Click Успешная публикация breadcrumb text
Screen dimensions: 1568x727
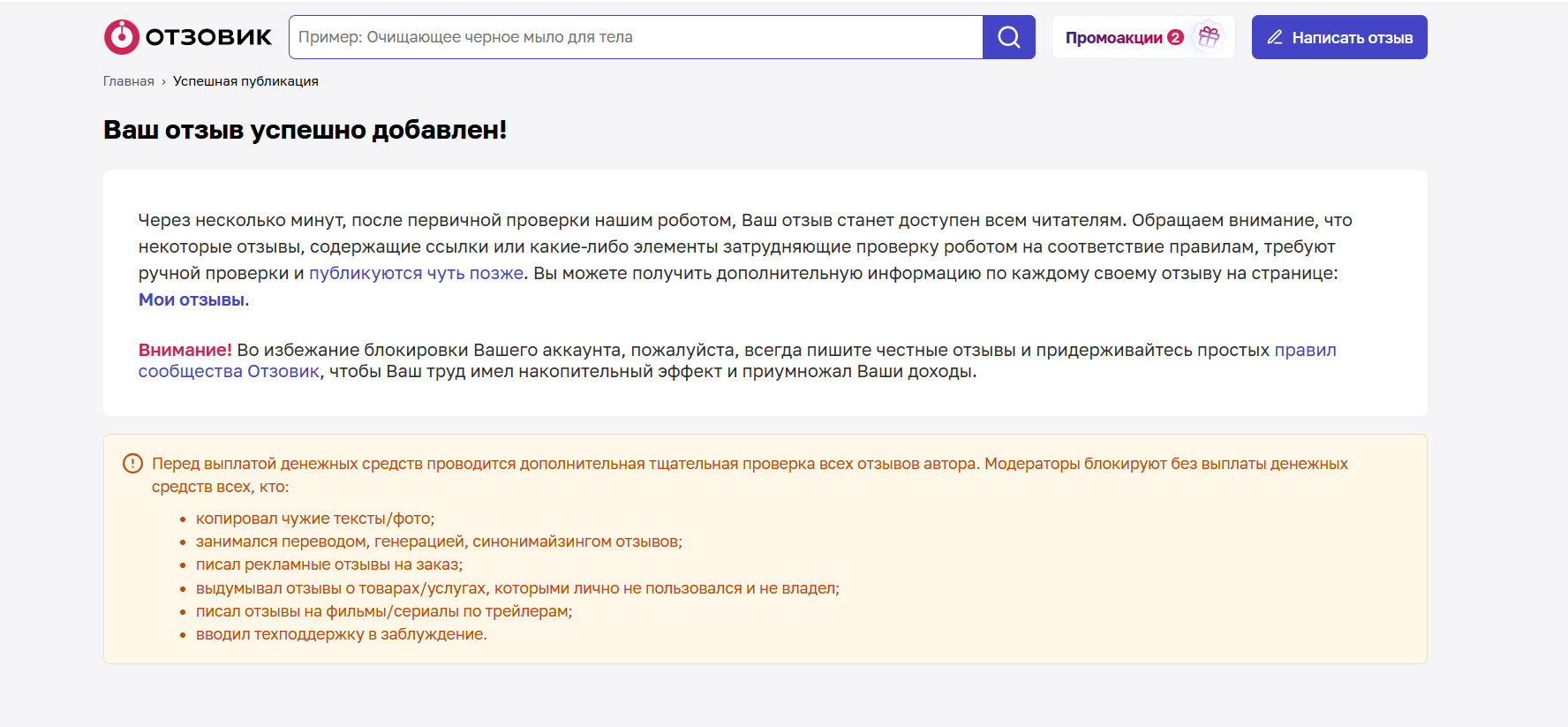[245, 81]
